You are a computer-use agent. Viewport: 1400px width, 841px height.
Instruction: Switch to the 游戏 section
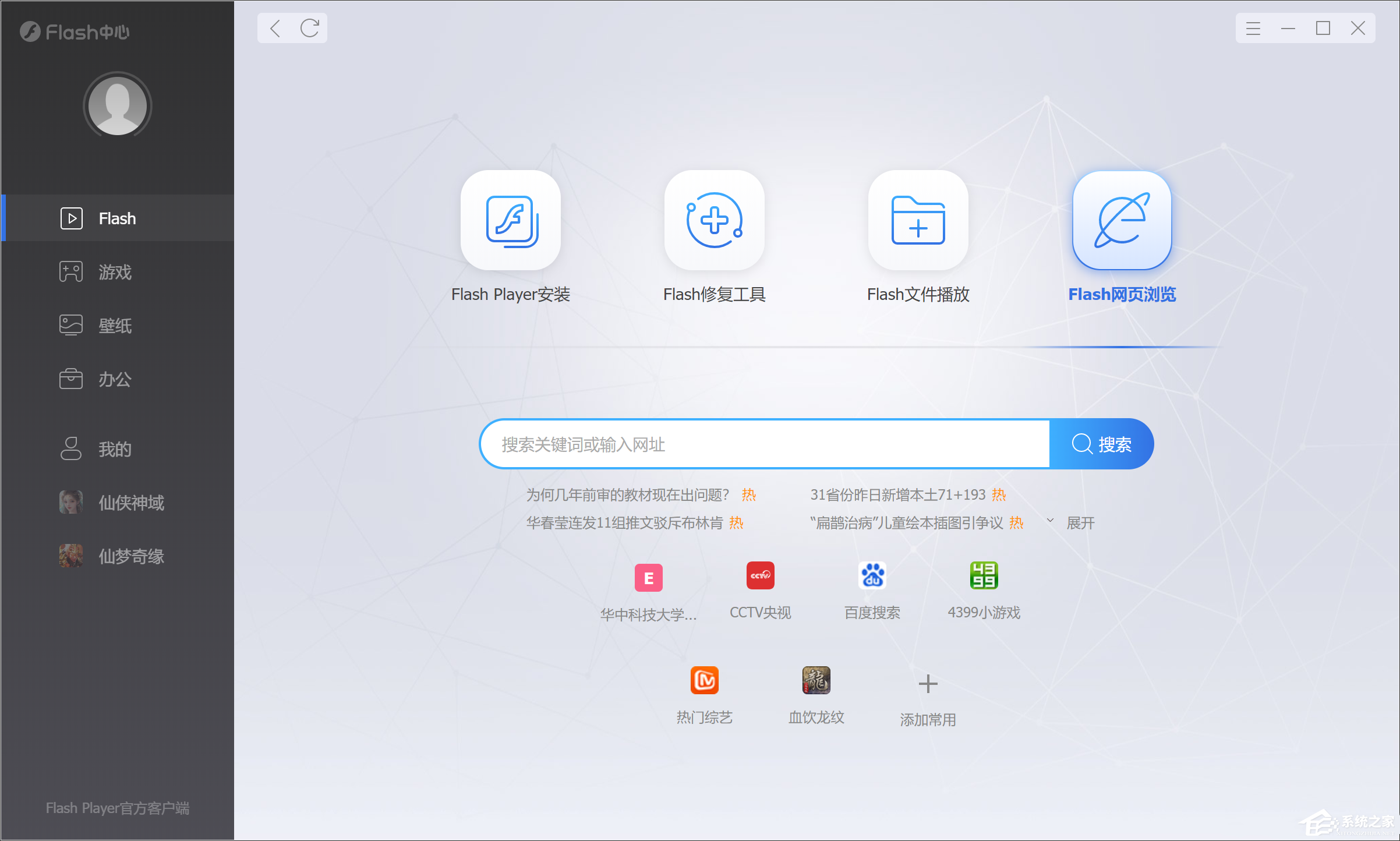point(115,272)
